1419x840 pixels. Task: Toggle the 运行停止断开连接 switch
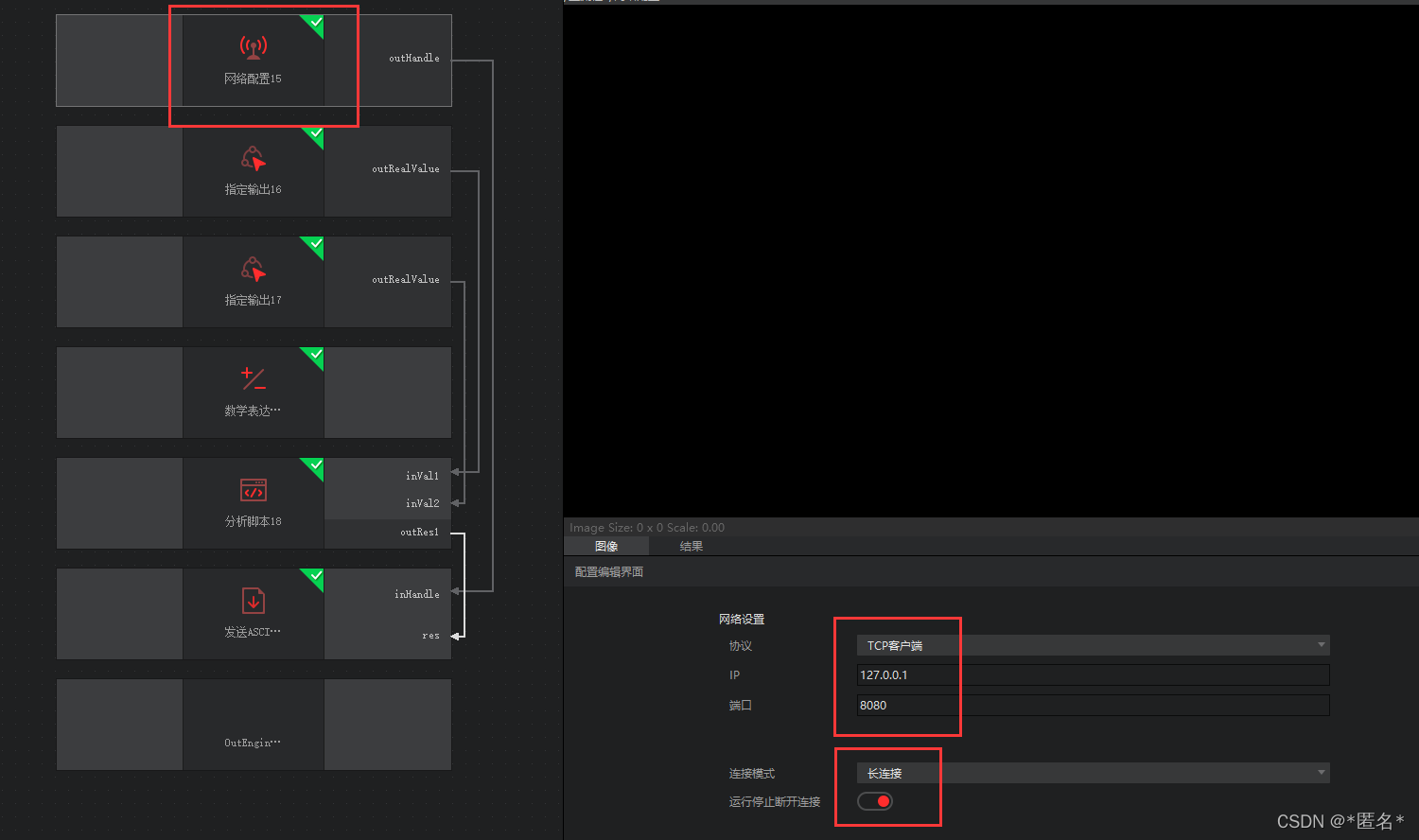click(875, 801)
